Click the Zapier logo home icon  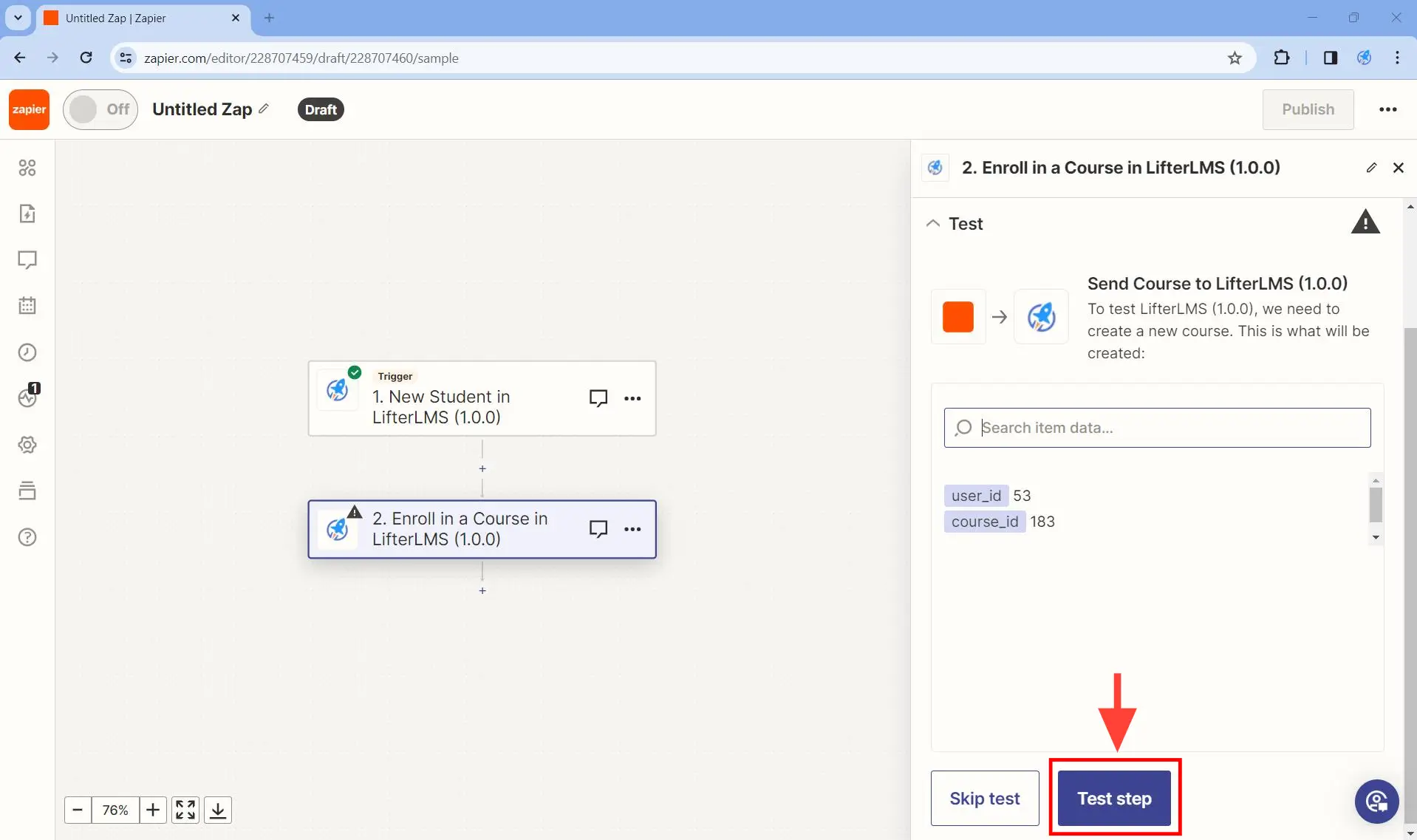(x=29, y=109)
